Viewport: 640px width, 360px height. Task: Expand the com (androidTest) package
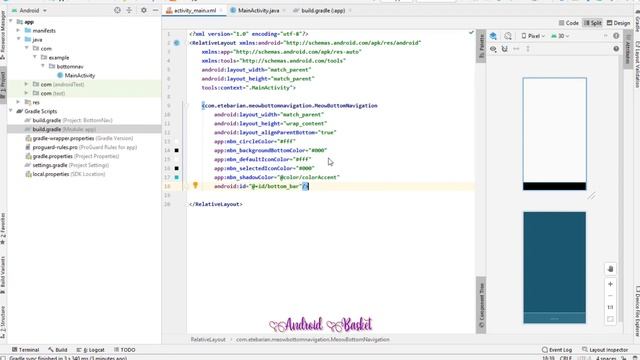tap(27, 84)
